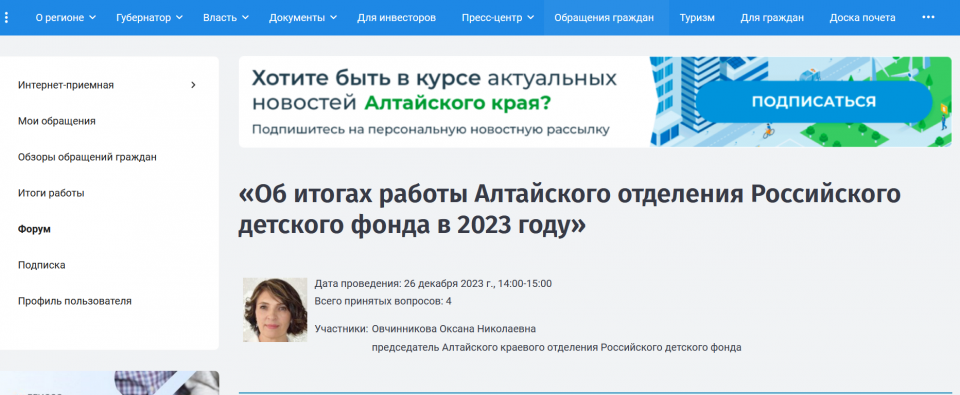Open 'Профиль пользователя' in the sidebar
960x395 pixels.
point(75,301)
